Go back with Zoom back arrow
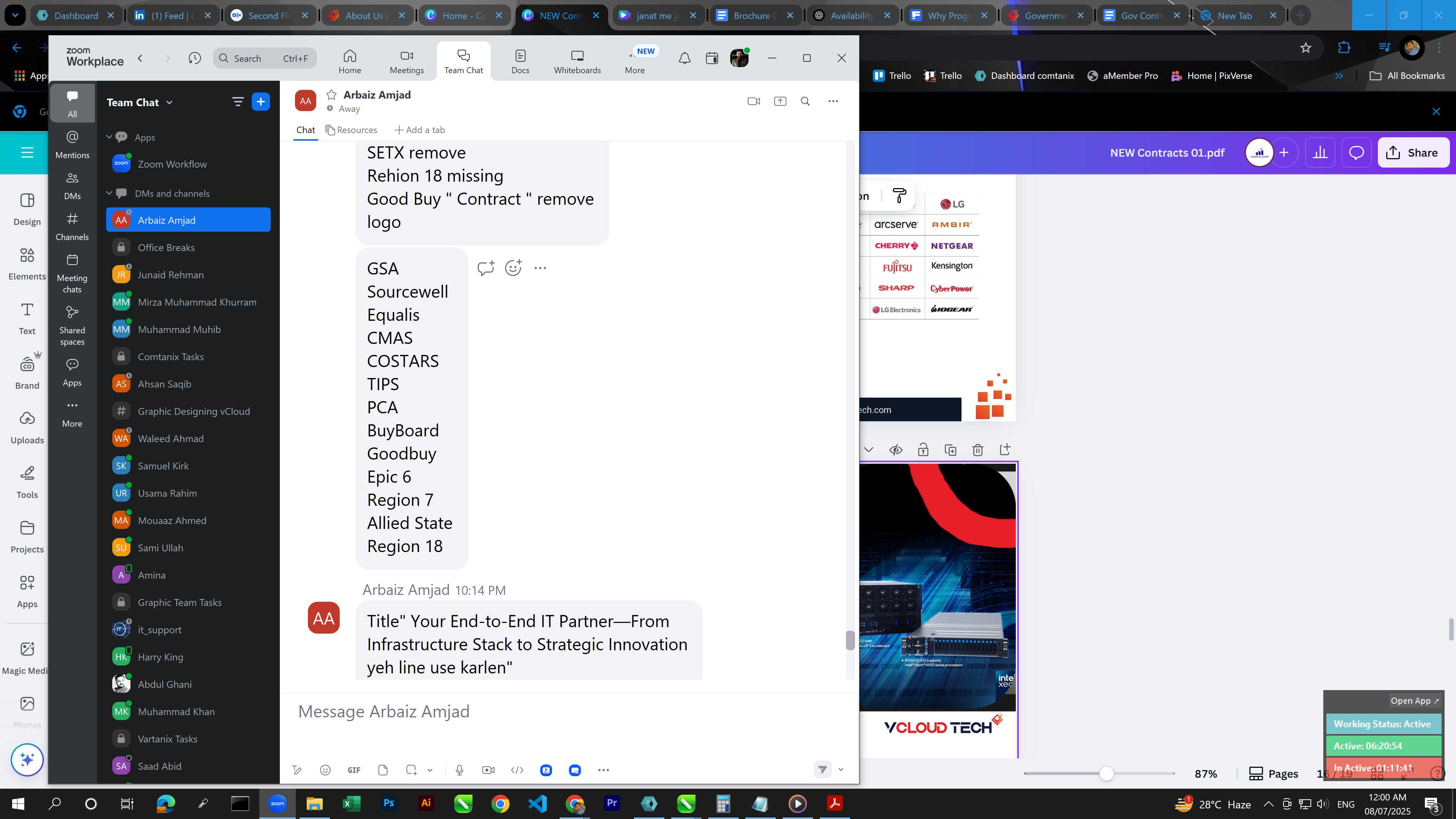This screenshot has height=819, width=1456. pos(140,58)
